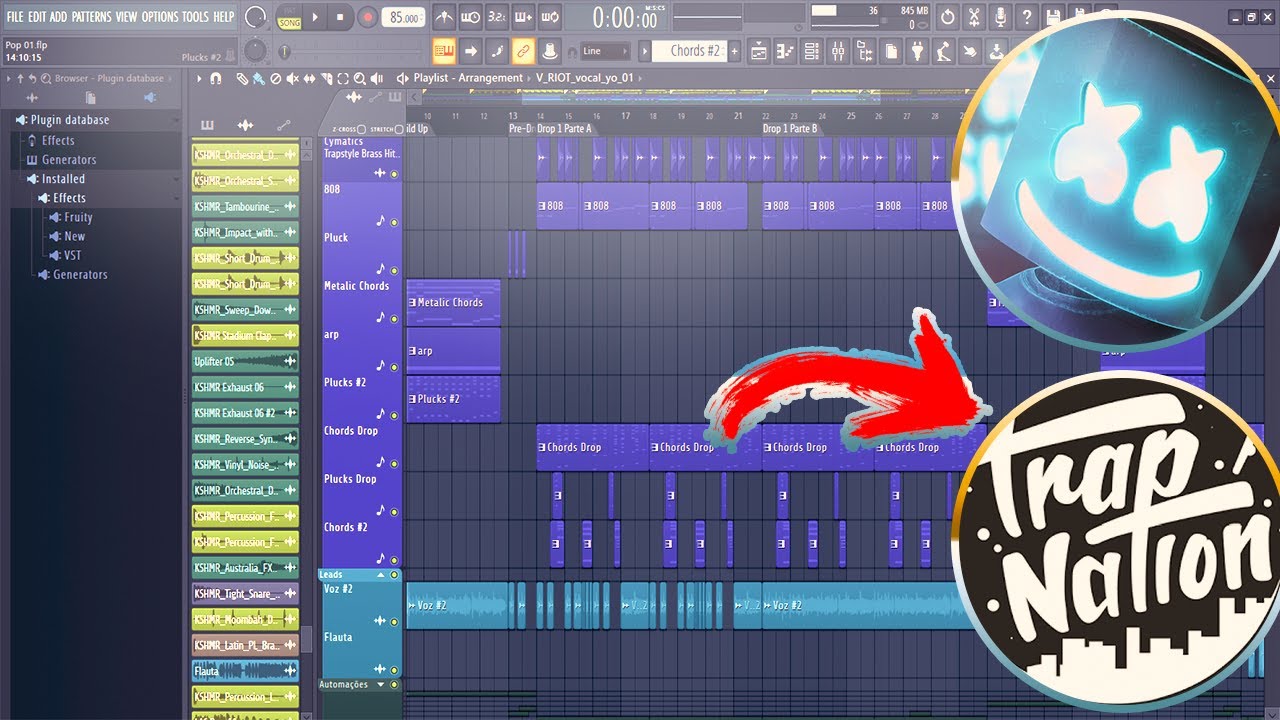The image size is (1280, 720).
Task: Select the playlist paint brush tool
Action: tap(258, 78)
